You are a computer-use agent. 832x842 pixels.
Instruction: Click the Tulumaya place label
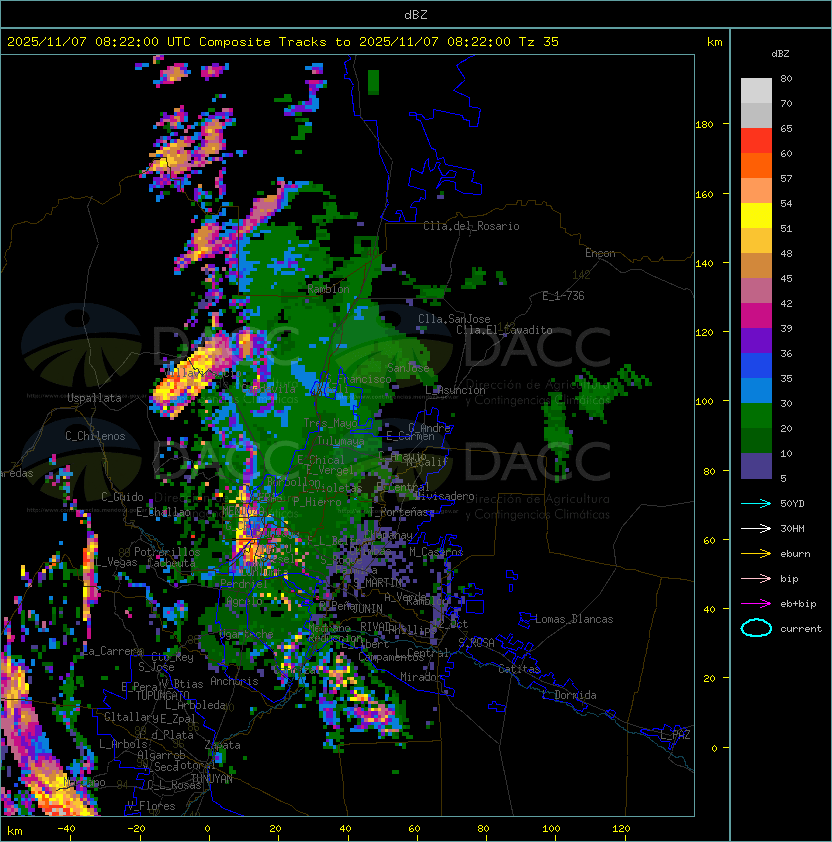(x=341, y=441)
